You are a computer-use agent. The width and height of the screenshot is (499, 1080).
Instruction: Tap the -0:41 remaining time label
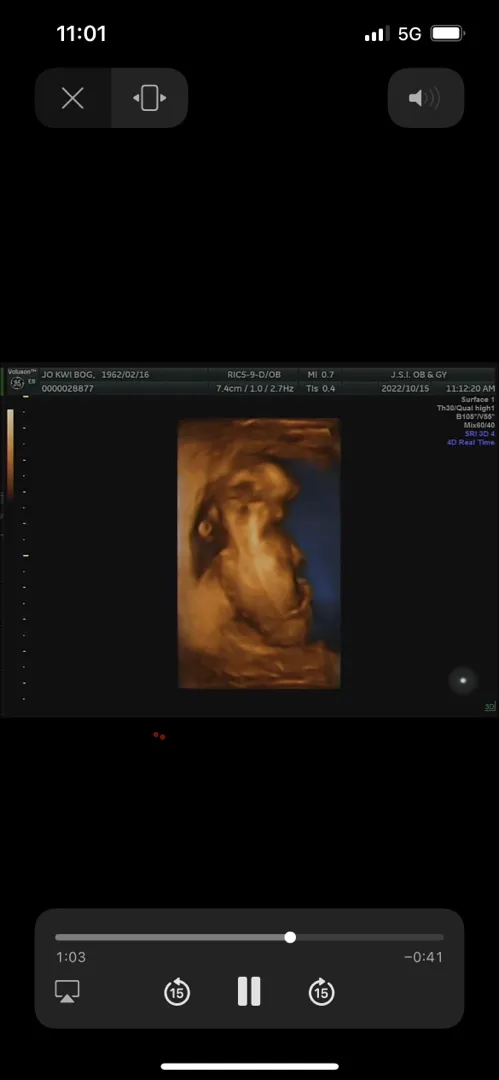pyautogui.click(x=423, y=957)
